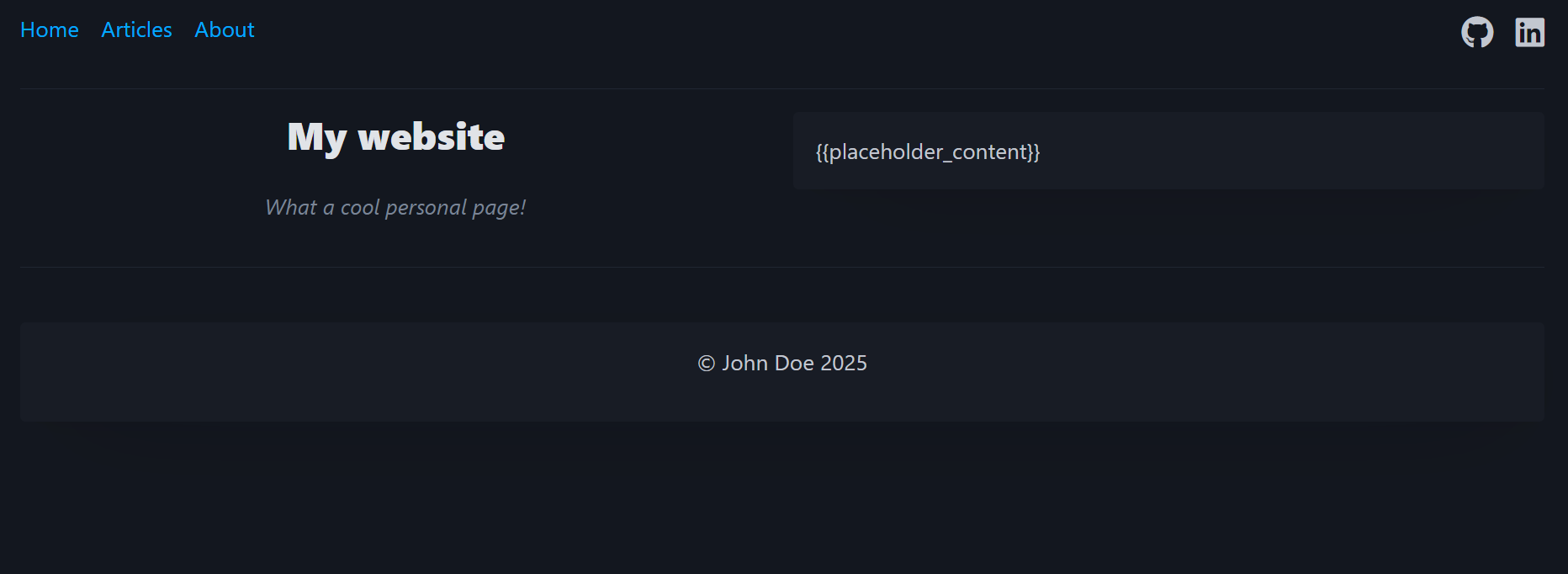Click the {{placeholder_content}} text
The height and width of the screenshot is (574, 1568).
click(927, 152)
